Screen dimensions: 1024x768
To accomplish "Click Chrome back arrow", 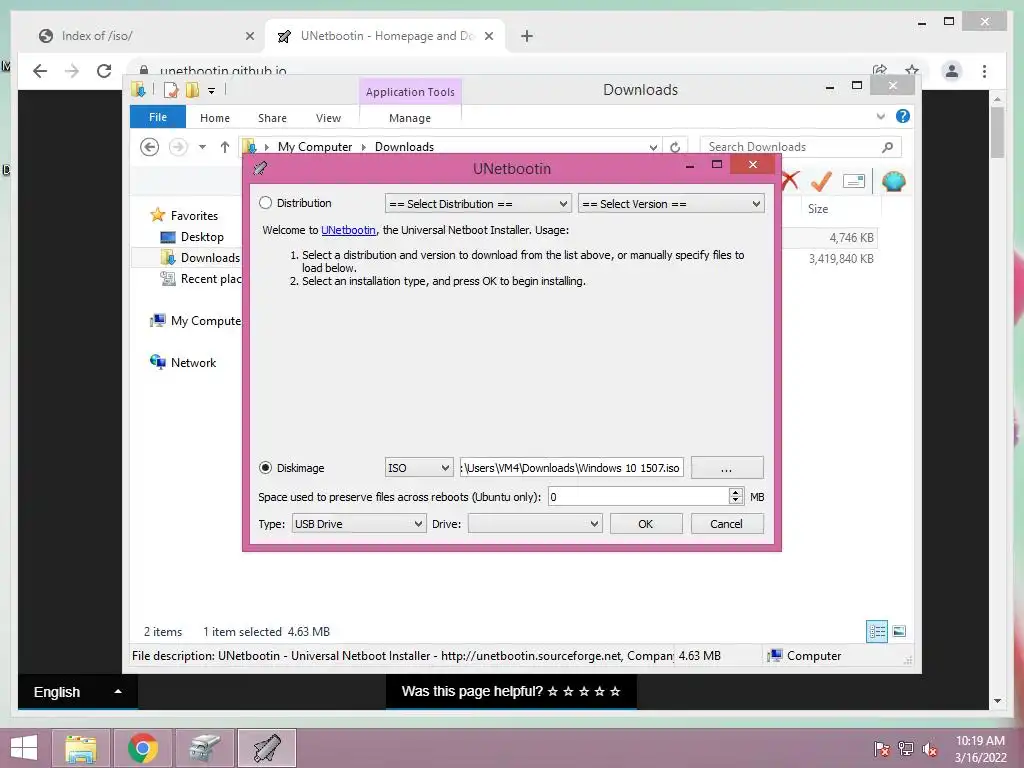I will click(40, 71).
